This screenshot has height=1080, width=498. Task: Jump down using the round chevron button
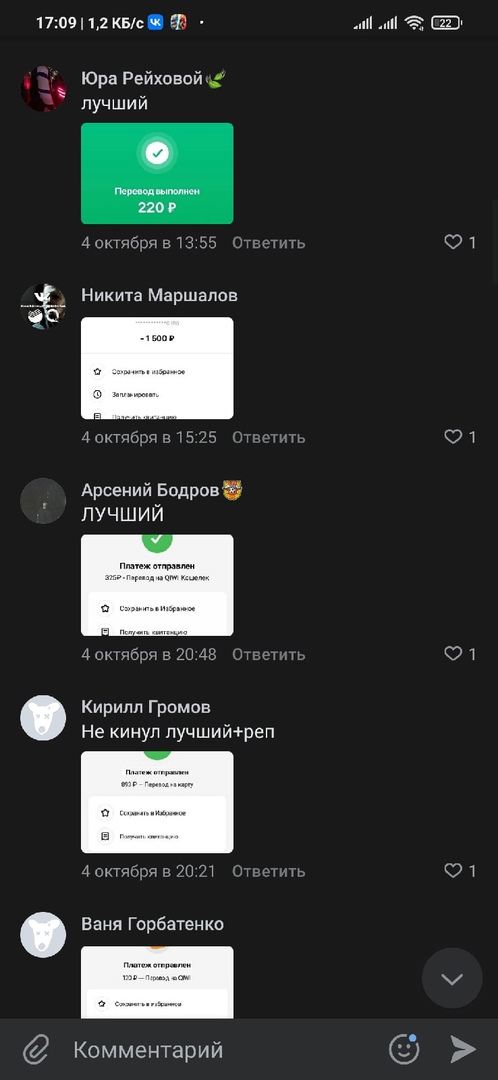pos(452,978)
